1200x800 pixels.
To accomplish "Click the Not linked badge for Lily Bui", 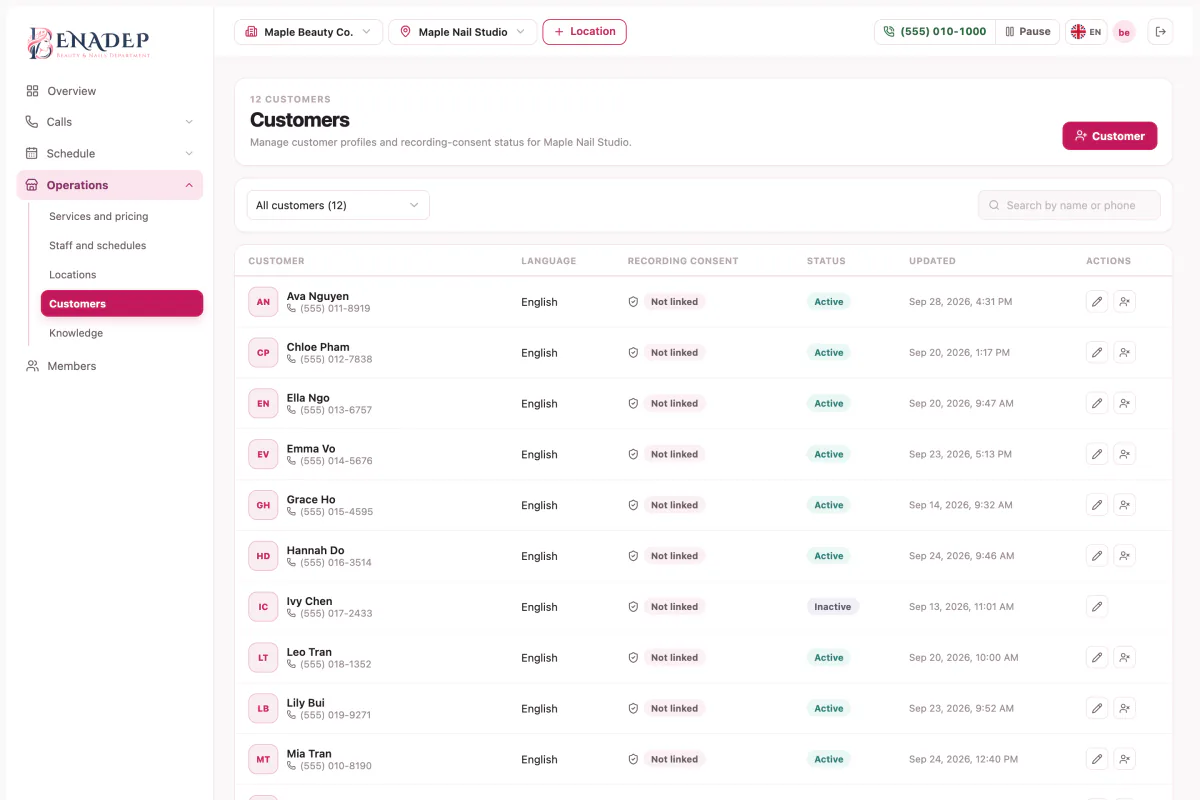I will pos(674,708).
